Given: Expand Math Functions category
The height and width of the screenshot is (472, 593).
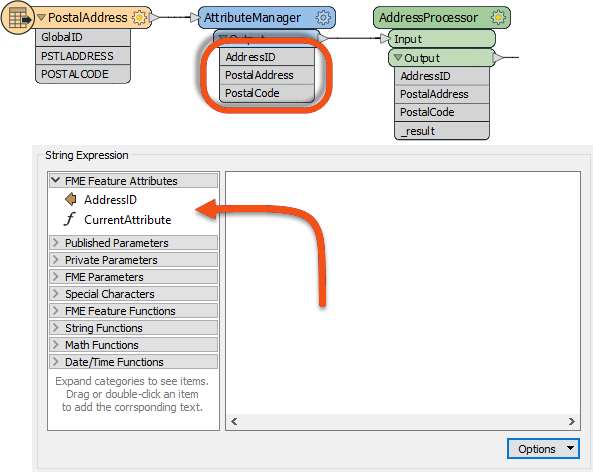Looking at the screenshot, I should 56,345.
